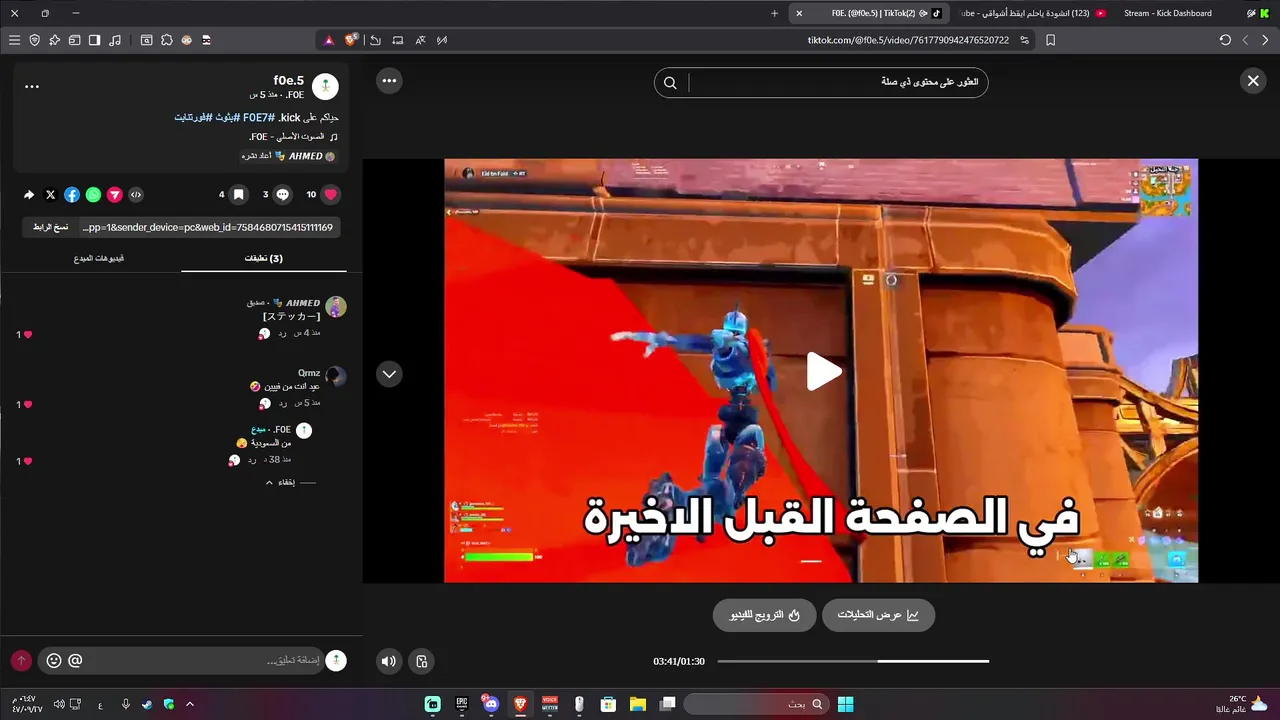Viewport: 1280px width, 720px height.
Task: Select the comments (3) tab
Action: 264,258
